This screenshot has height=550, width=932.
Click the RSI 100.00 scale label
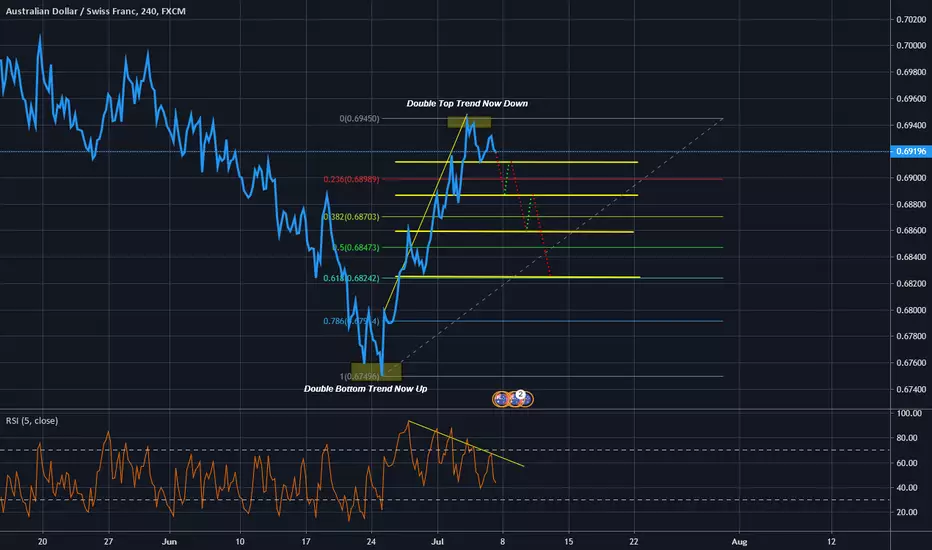pos(909,413)
